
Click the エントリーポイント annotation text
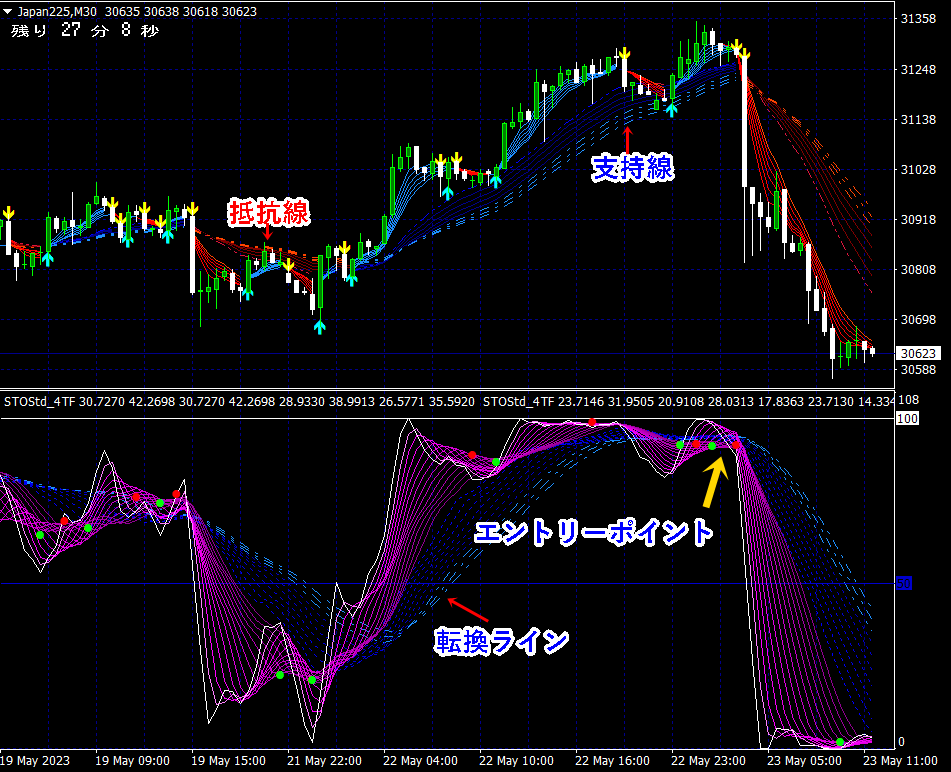[x=593, y=531]
